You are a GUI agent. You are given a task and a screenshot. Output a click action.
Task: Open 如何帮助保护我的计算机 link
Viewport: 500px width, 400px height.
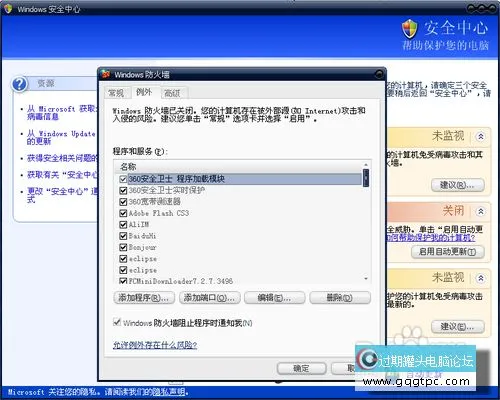(x=430, y=238)
